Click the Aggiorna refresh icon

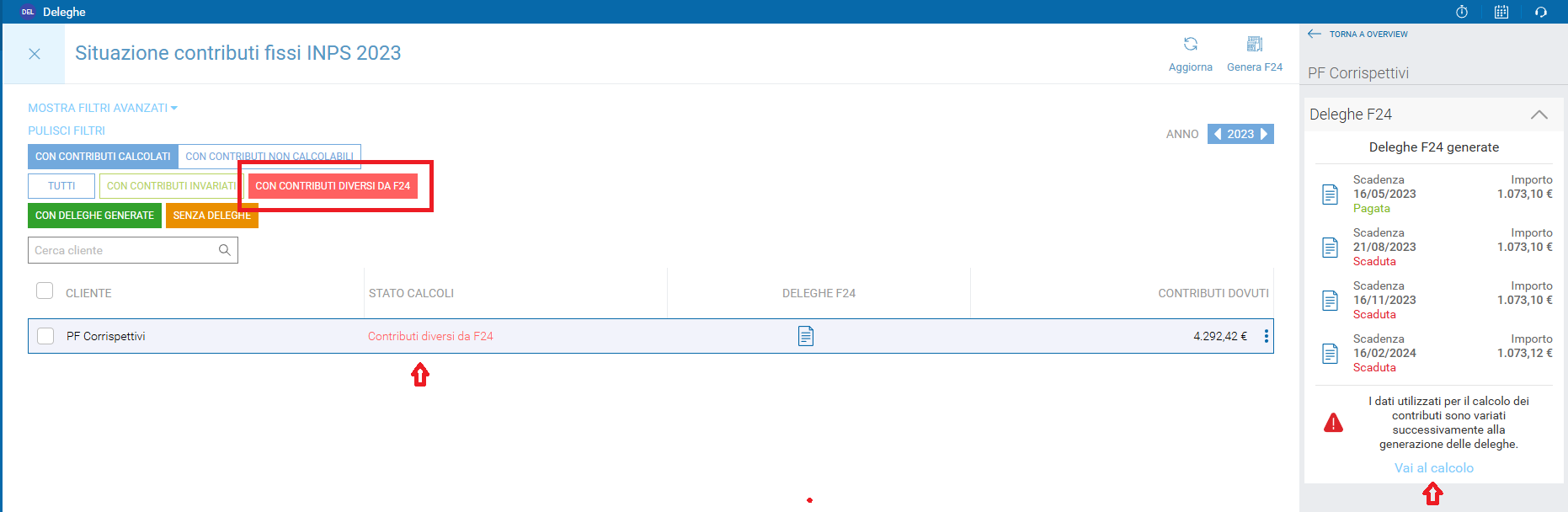(x=1191, y=44)
